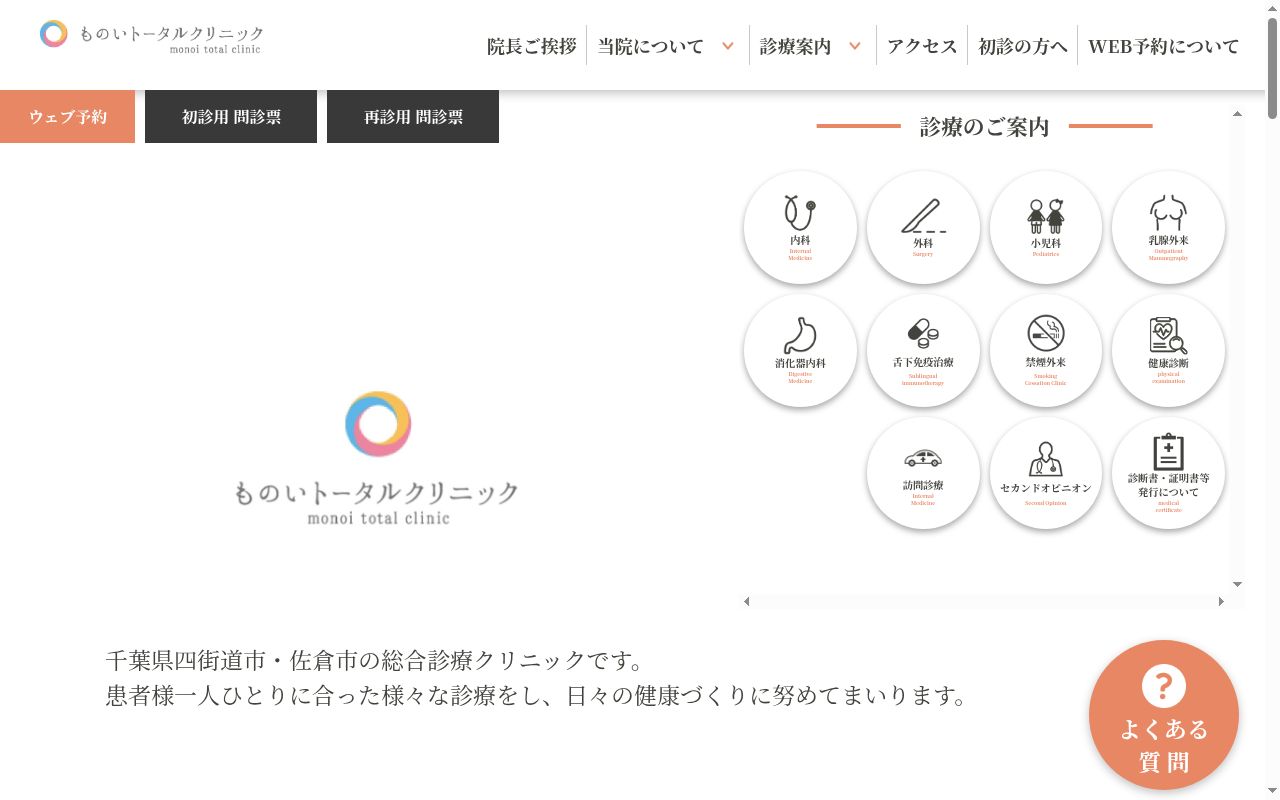Open the 乳腺外来 mammography icon
Image resolution: width=1280 pixels, height=800 pixels.
(1168, 227)
